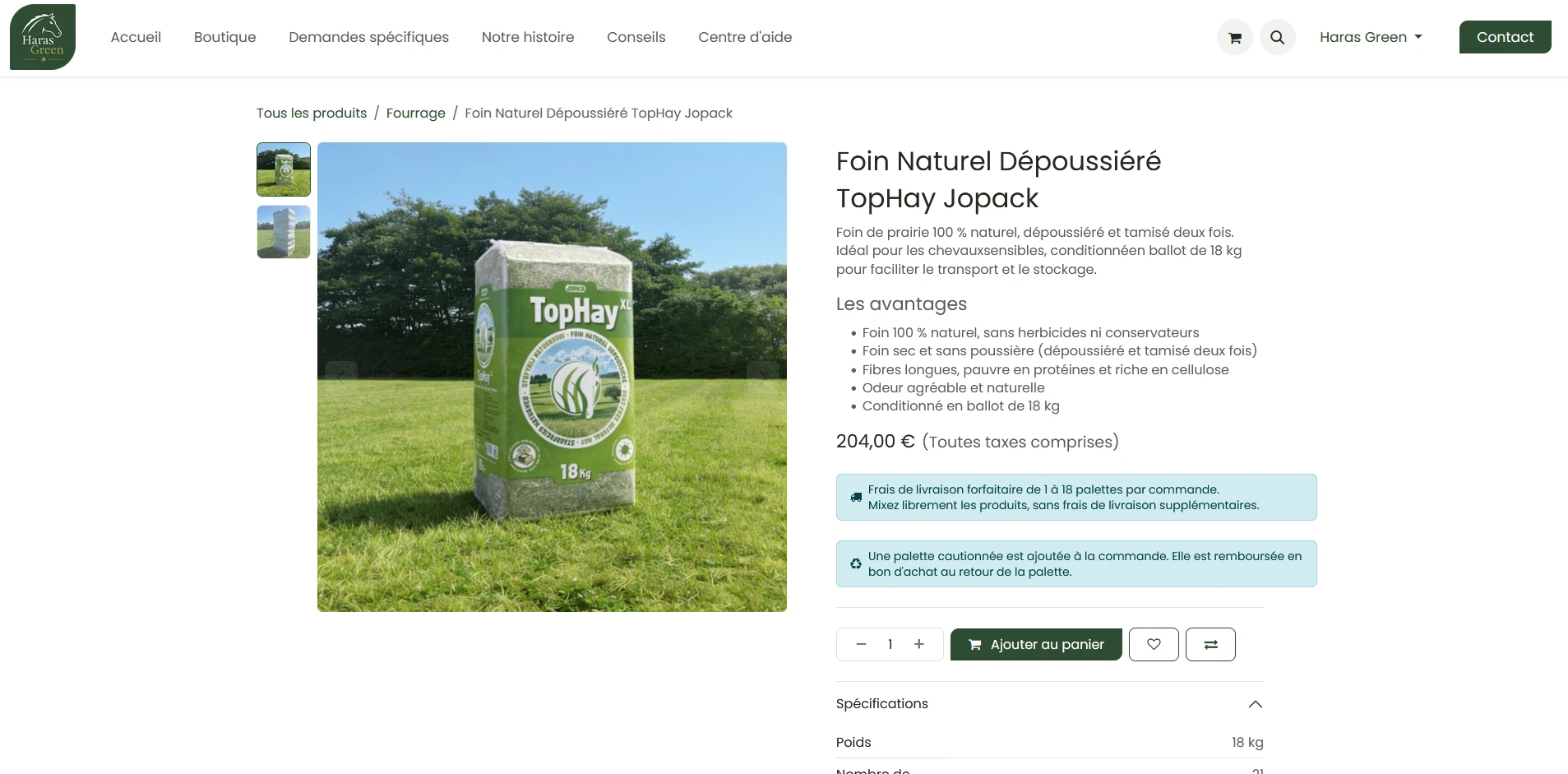Open Notre histoire menu item
The height and width of the screenshot is (774, 1568).
click(x=528, y=37)
